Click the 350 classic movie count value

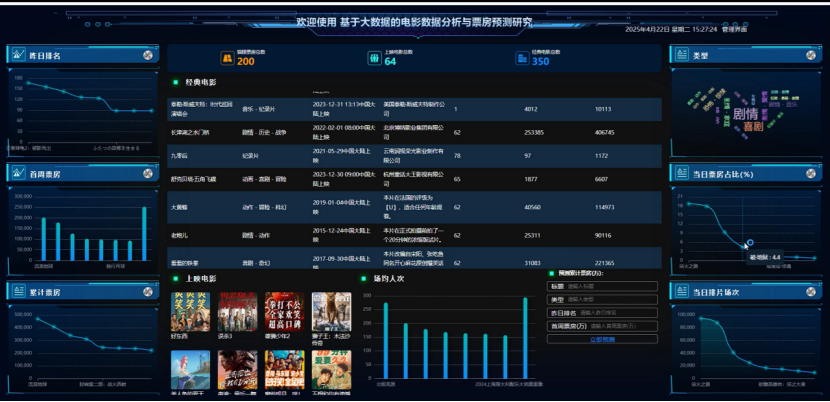540,61
